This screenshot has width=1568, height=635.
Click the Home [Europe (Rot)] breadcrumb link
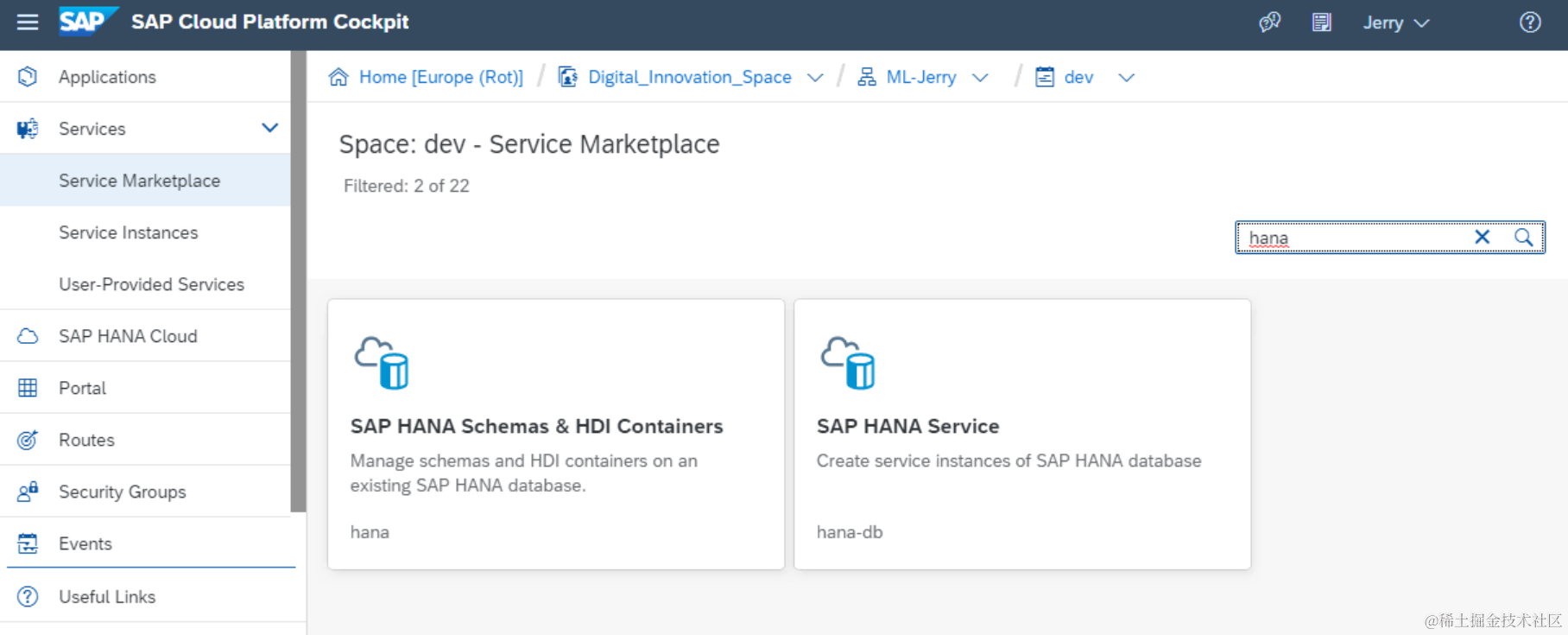[x=440, y=77]
